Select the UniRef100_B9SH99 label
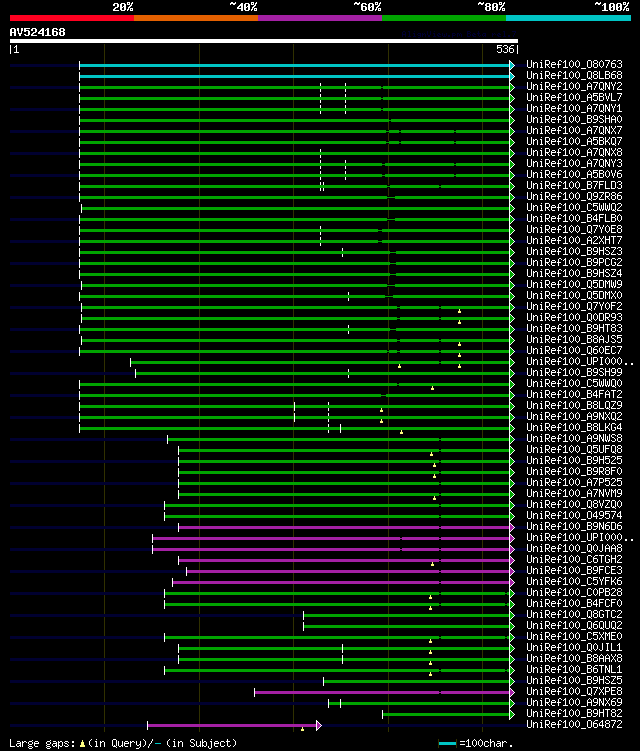Viewport: 640px width, 751px height. (x=574, y=373)
